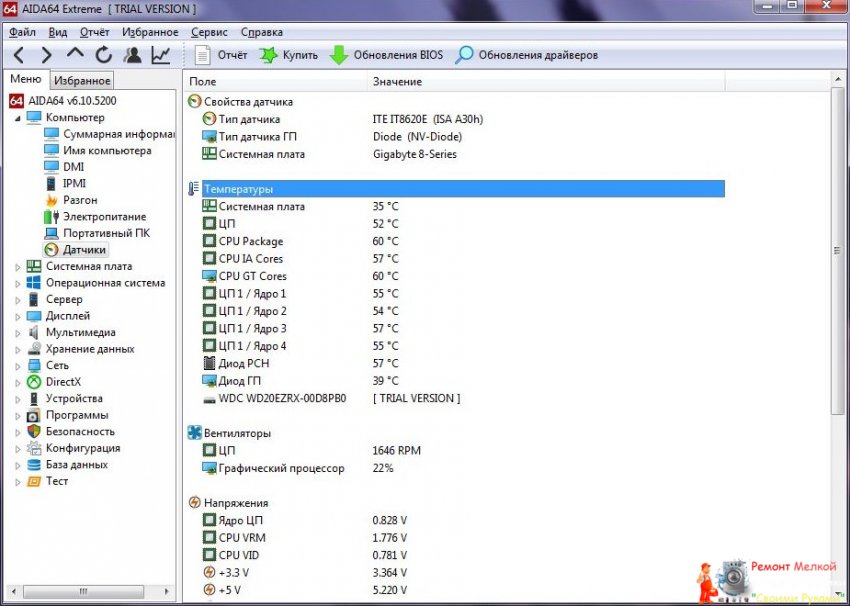Click the Up level arrow icon
Screen dimensions: 850x606
(75, 55)
